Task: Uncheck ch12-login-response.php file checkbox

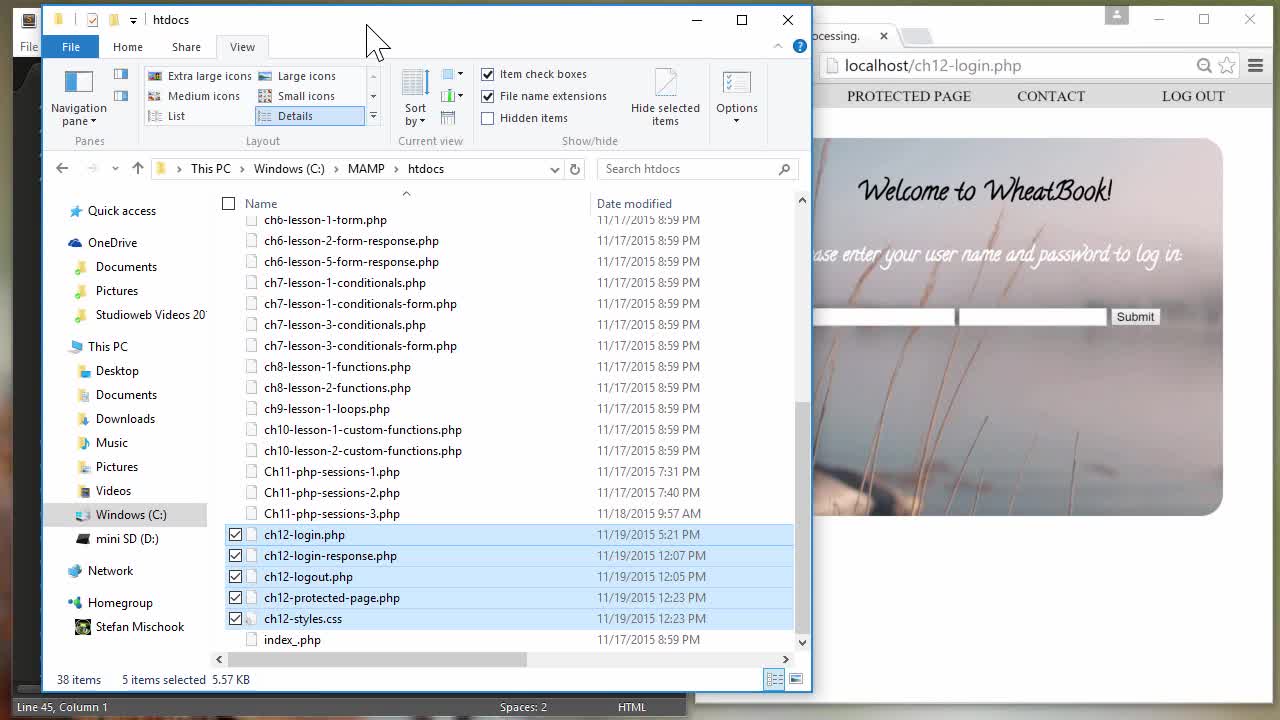Action: [235, 556]
